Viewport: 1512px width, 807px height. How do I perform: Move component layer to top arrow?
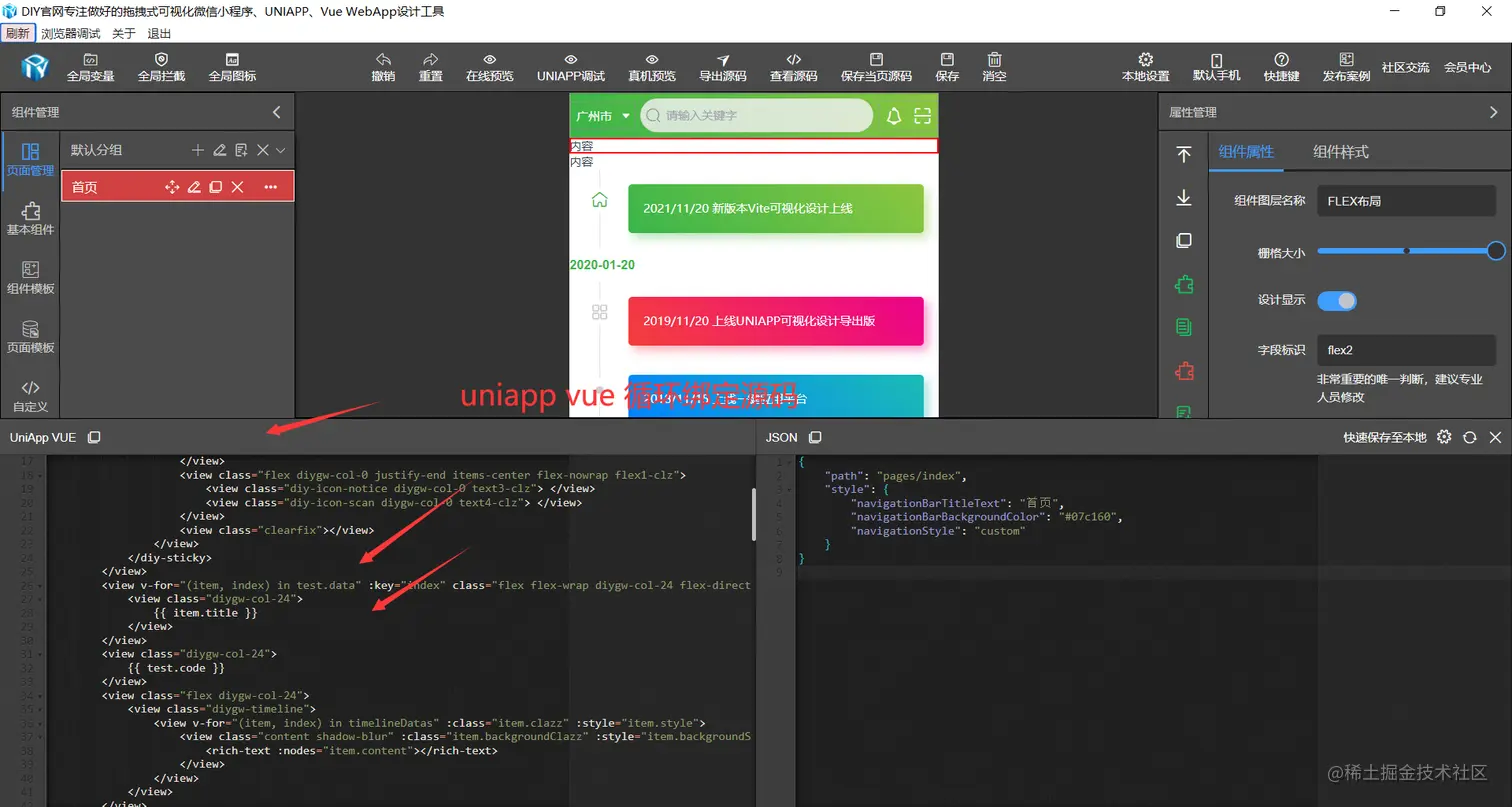[x=1184, y=154]
